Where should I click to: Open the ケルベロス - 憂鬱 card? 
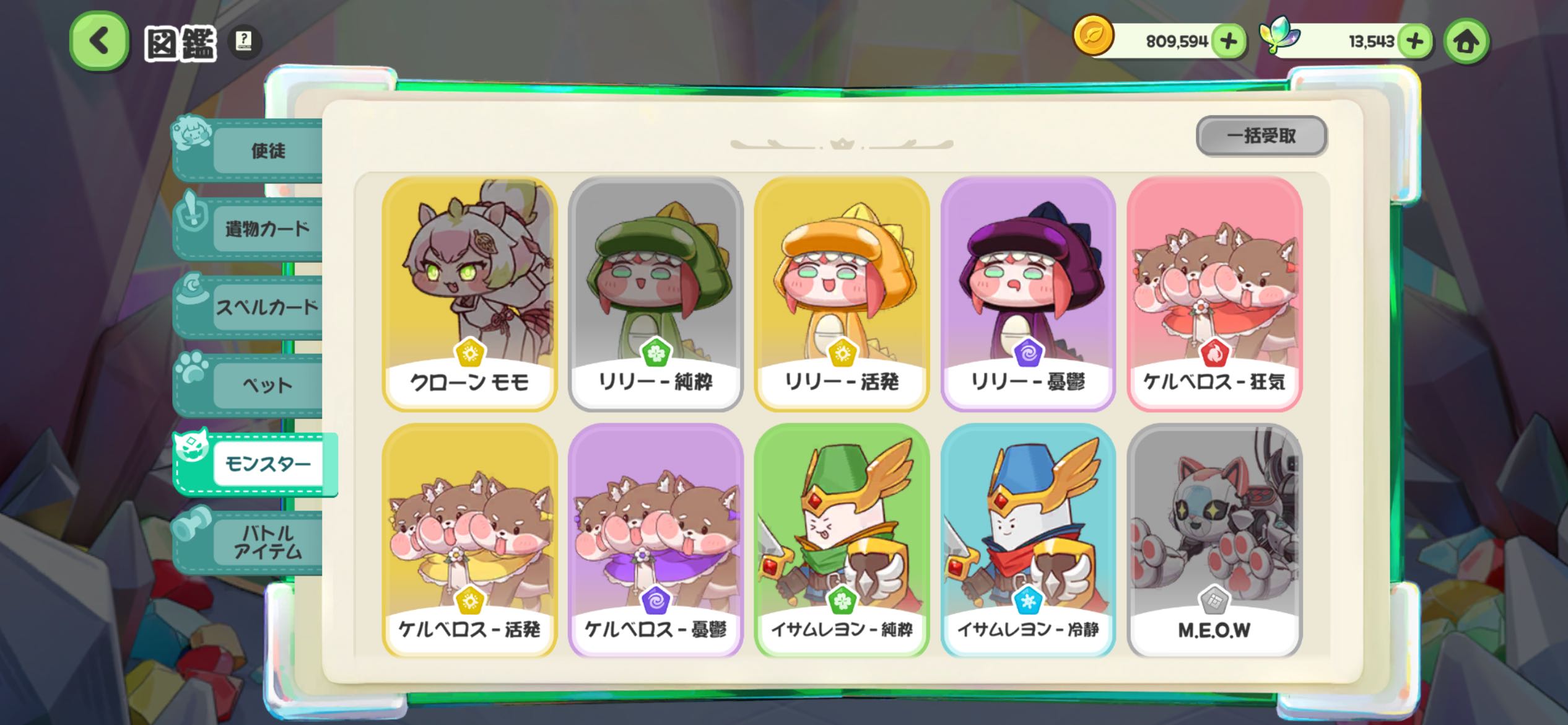click(655, 540)
